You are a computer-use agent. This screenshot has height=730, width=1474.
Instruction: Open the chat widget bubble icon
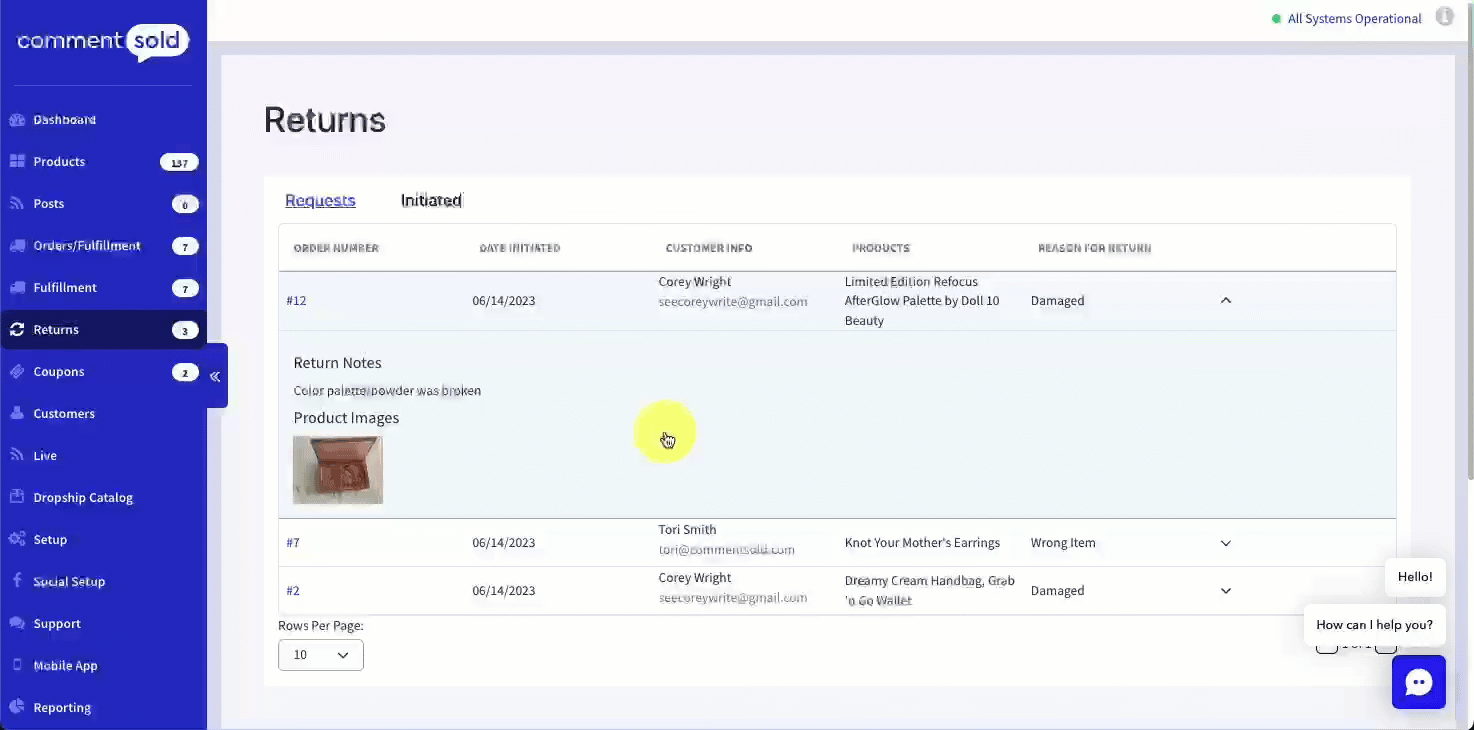tap(1418, 682)
